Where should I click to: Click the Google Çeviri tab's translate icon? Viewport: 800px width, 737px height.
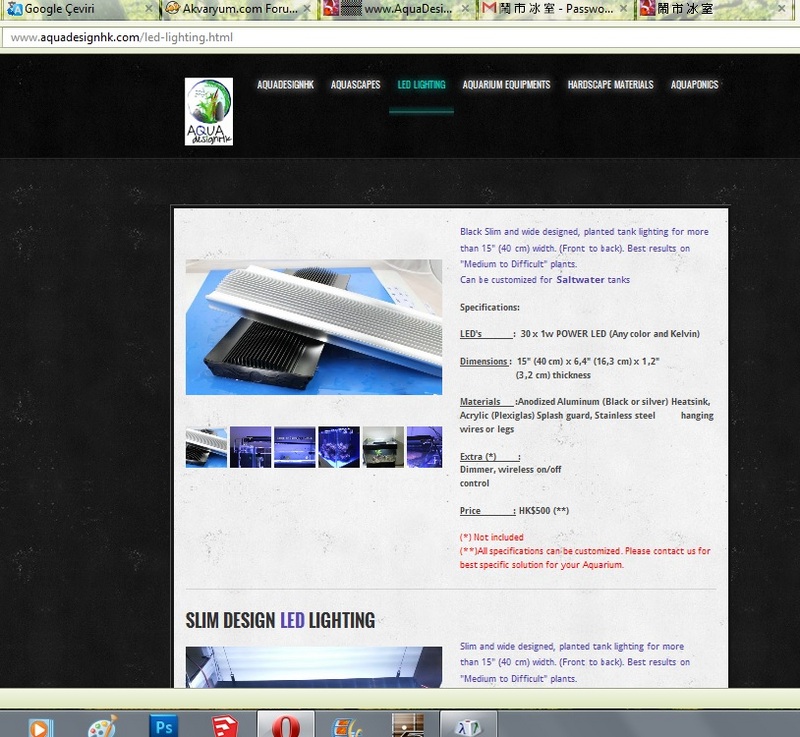[15, 9]
